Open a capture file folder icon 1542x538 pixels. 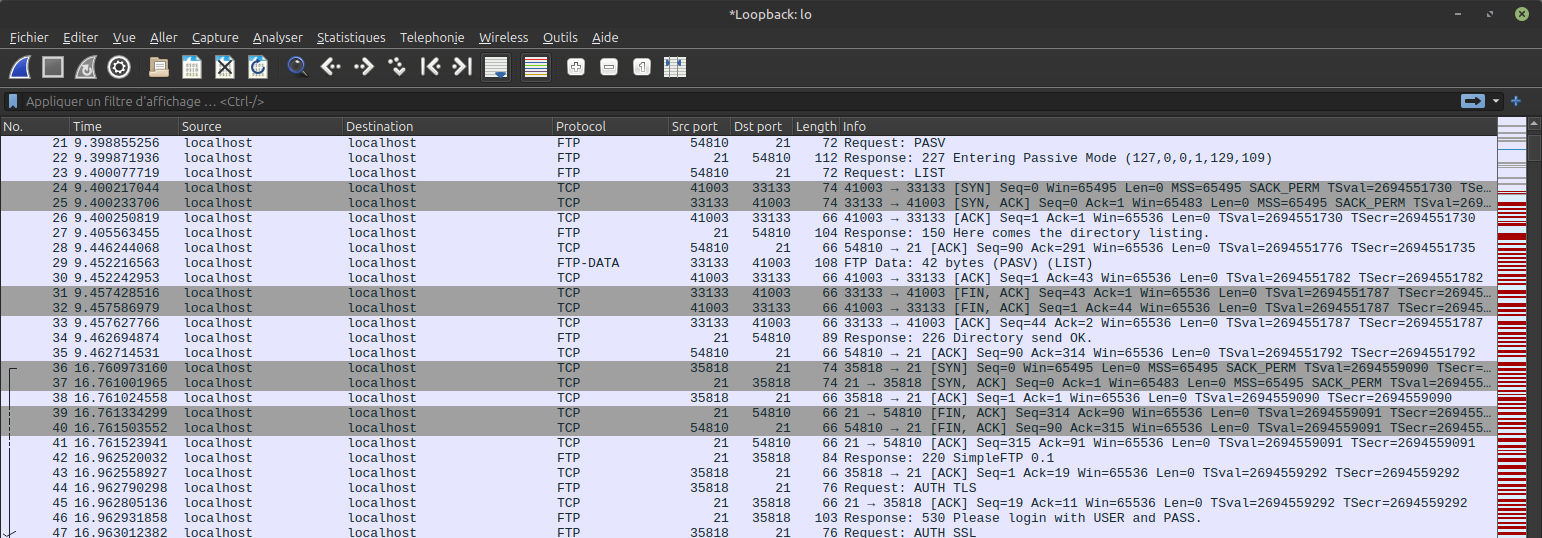pos(158,67)
